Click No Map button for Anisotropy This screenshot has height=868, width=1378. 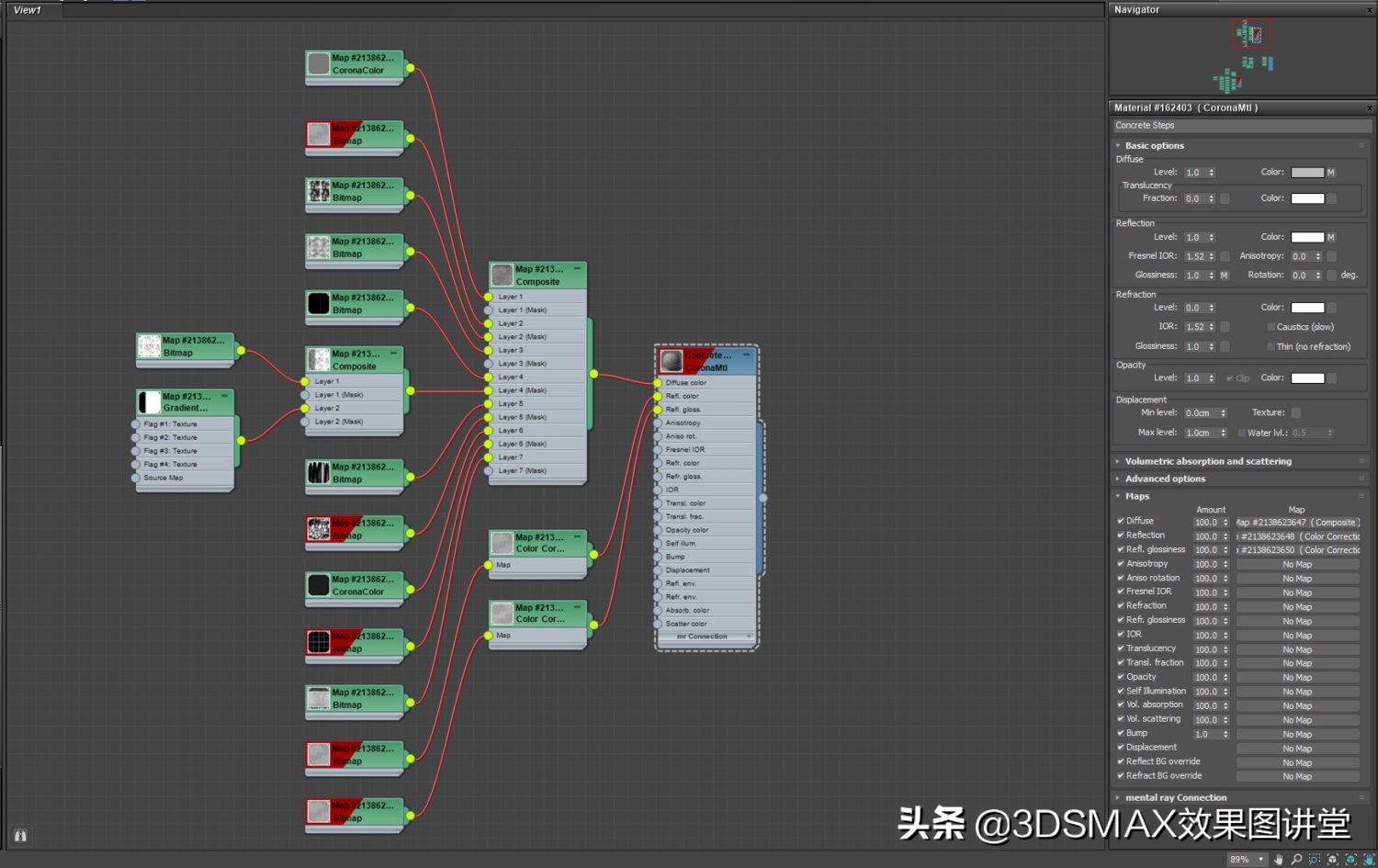point(1297,565)
